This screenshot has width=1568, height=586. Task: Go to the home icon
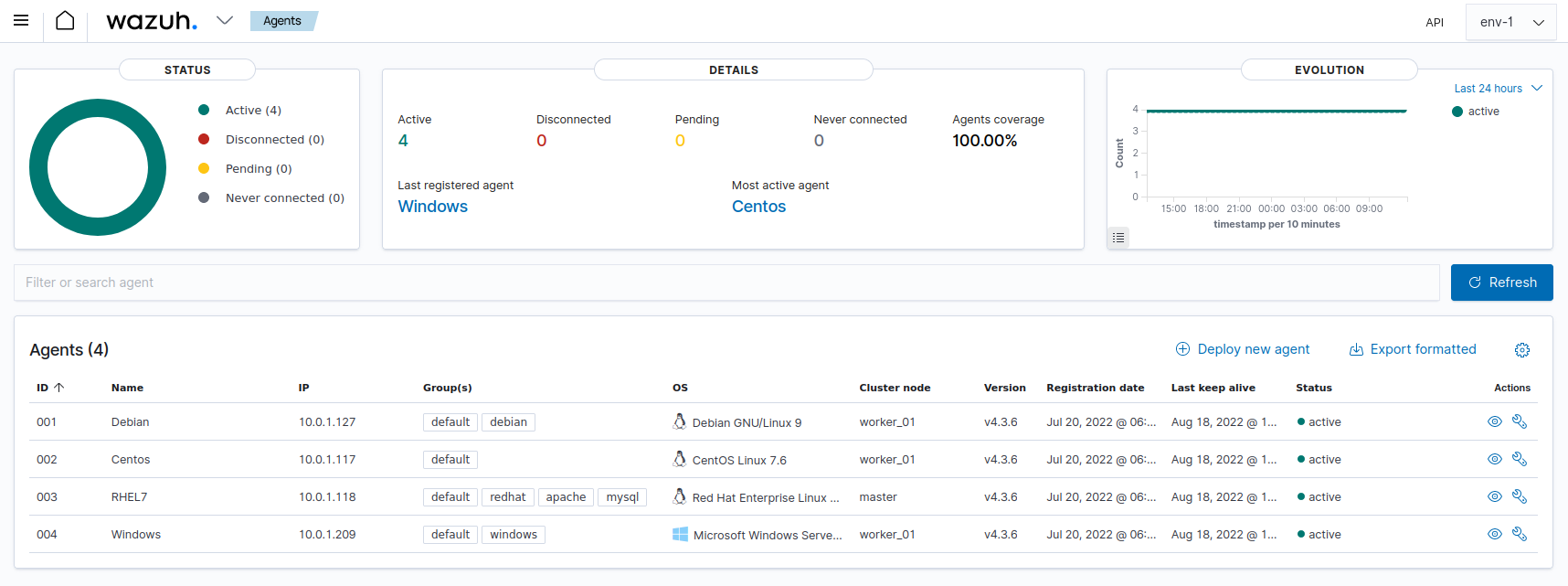coord(65,20)
